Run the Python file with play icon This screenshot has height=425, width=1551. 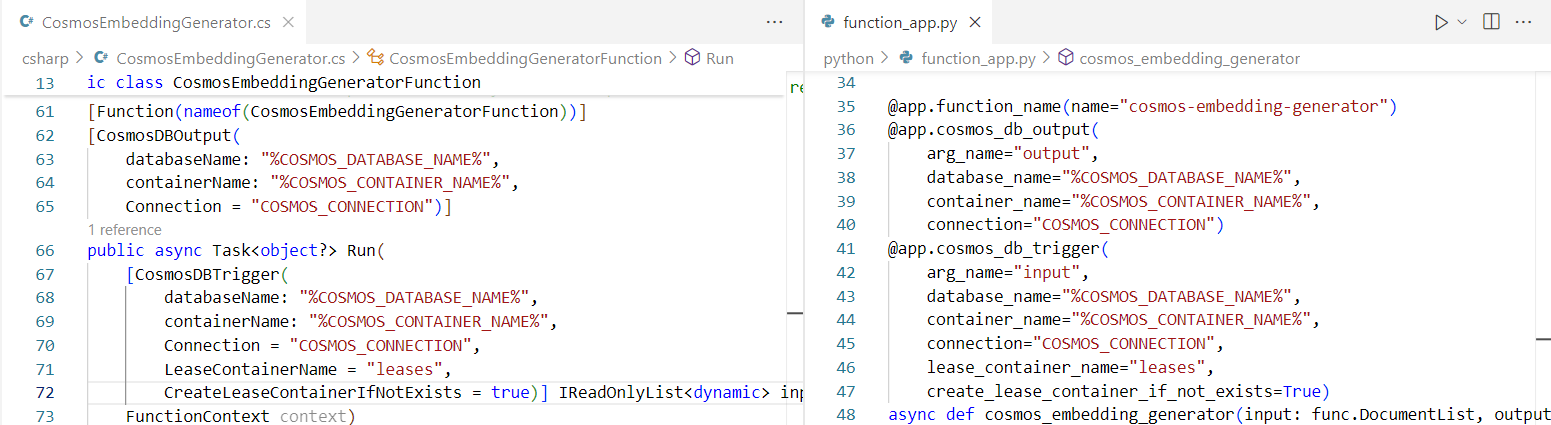pyautogui.click(x=1441, y=21)
